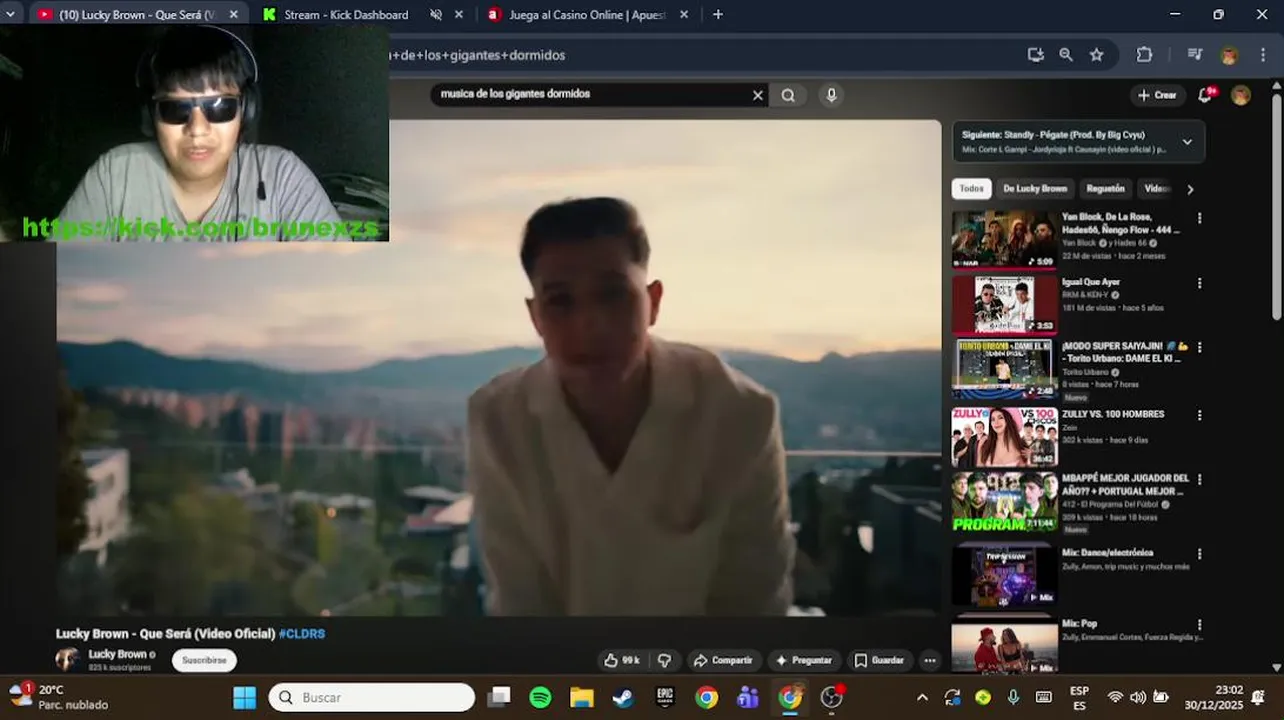
Task: Open Chrome media controls icon
Action: (x=1195, y=55)
